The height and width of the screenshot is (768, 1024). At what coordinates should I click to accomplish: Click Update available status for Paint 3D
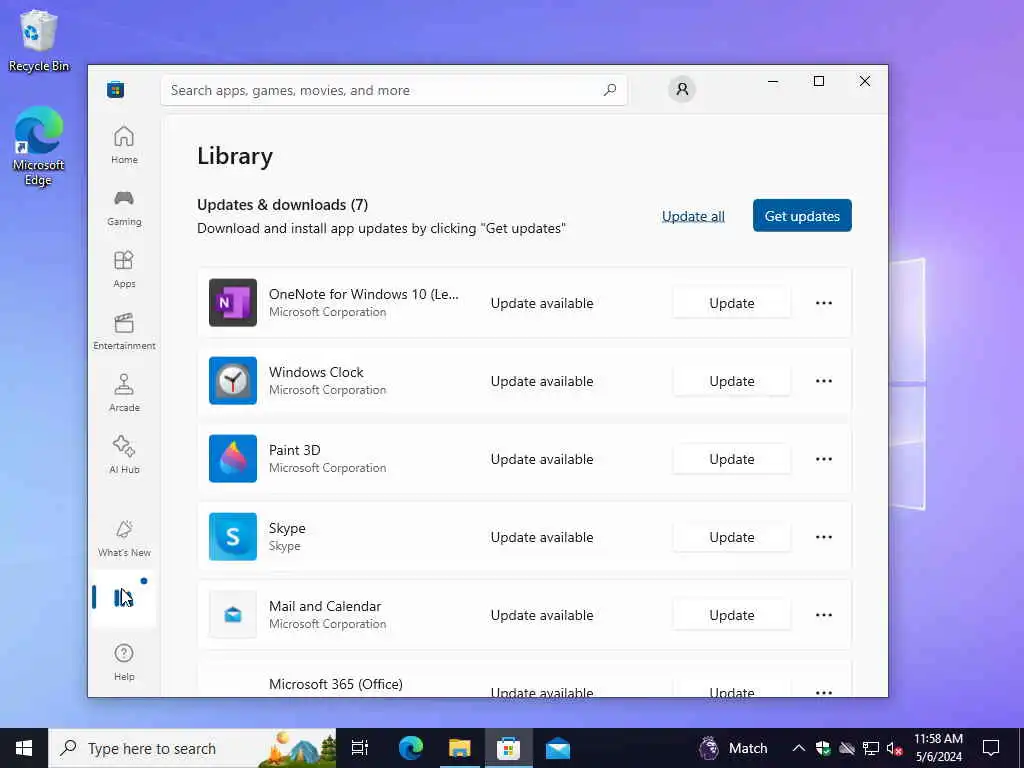[542, 459]
